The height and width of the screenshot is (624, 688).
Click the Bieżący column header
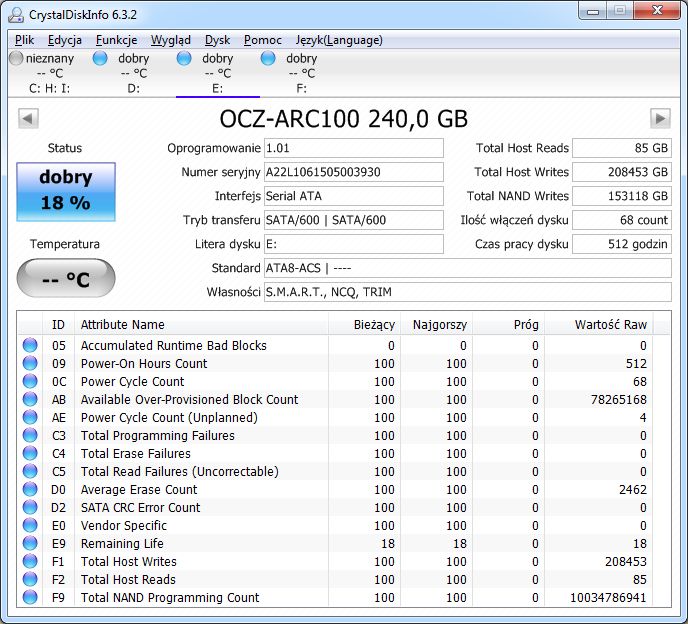point(364,324)
